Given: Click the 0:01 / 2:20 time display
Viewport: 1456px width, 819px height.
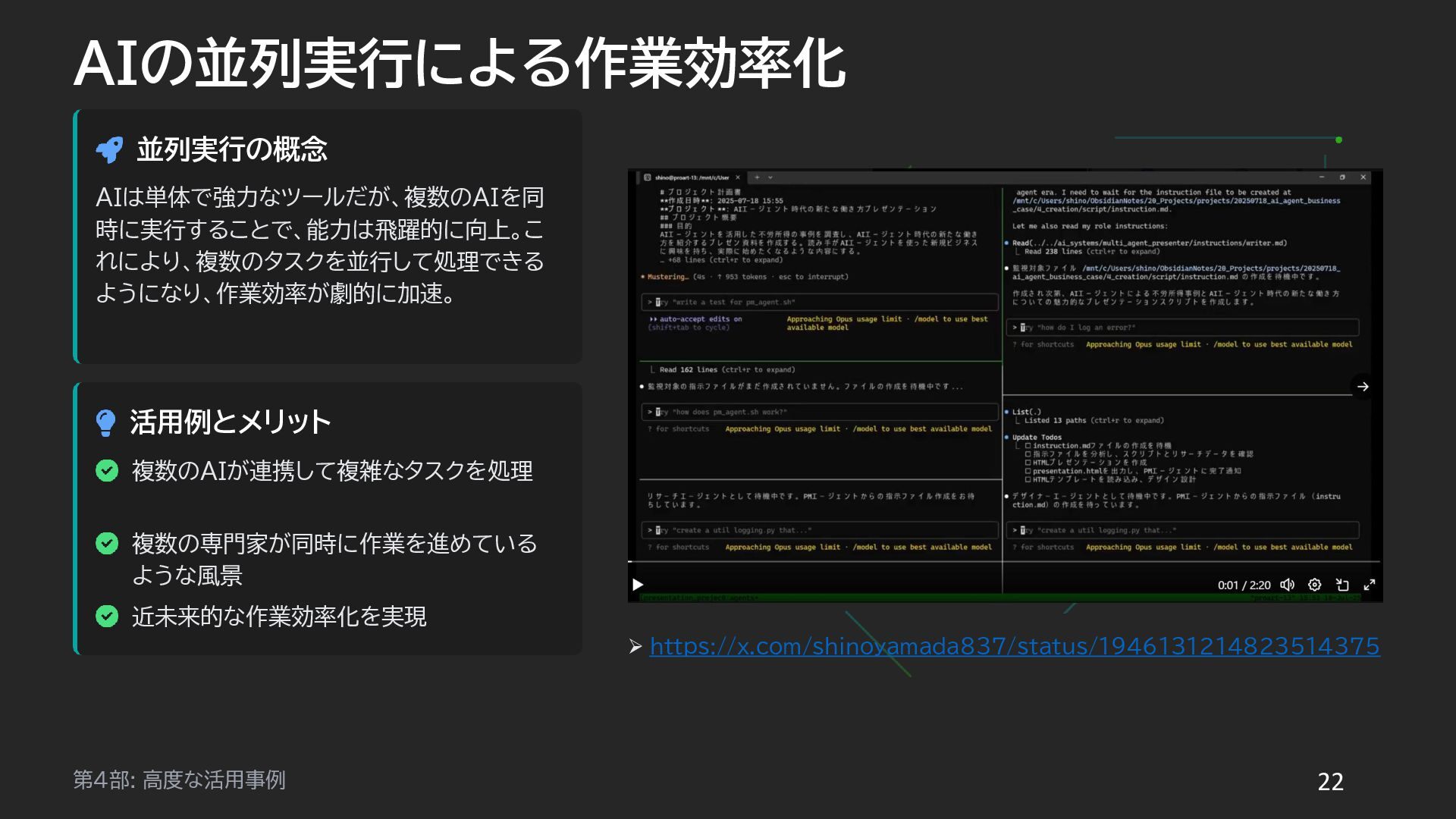Looking at the screenshot, I should (x=1244, y=585).
